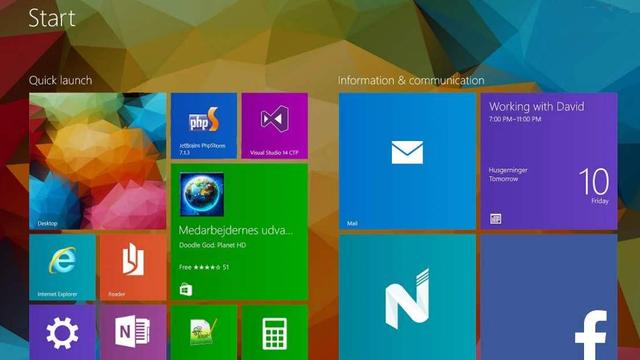Open PC Settings gear tile

pos(62,333)
